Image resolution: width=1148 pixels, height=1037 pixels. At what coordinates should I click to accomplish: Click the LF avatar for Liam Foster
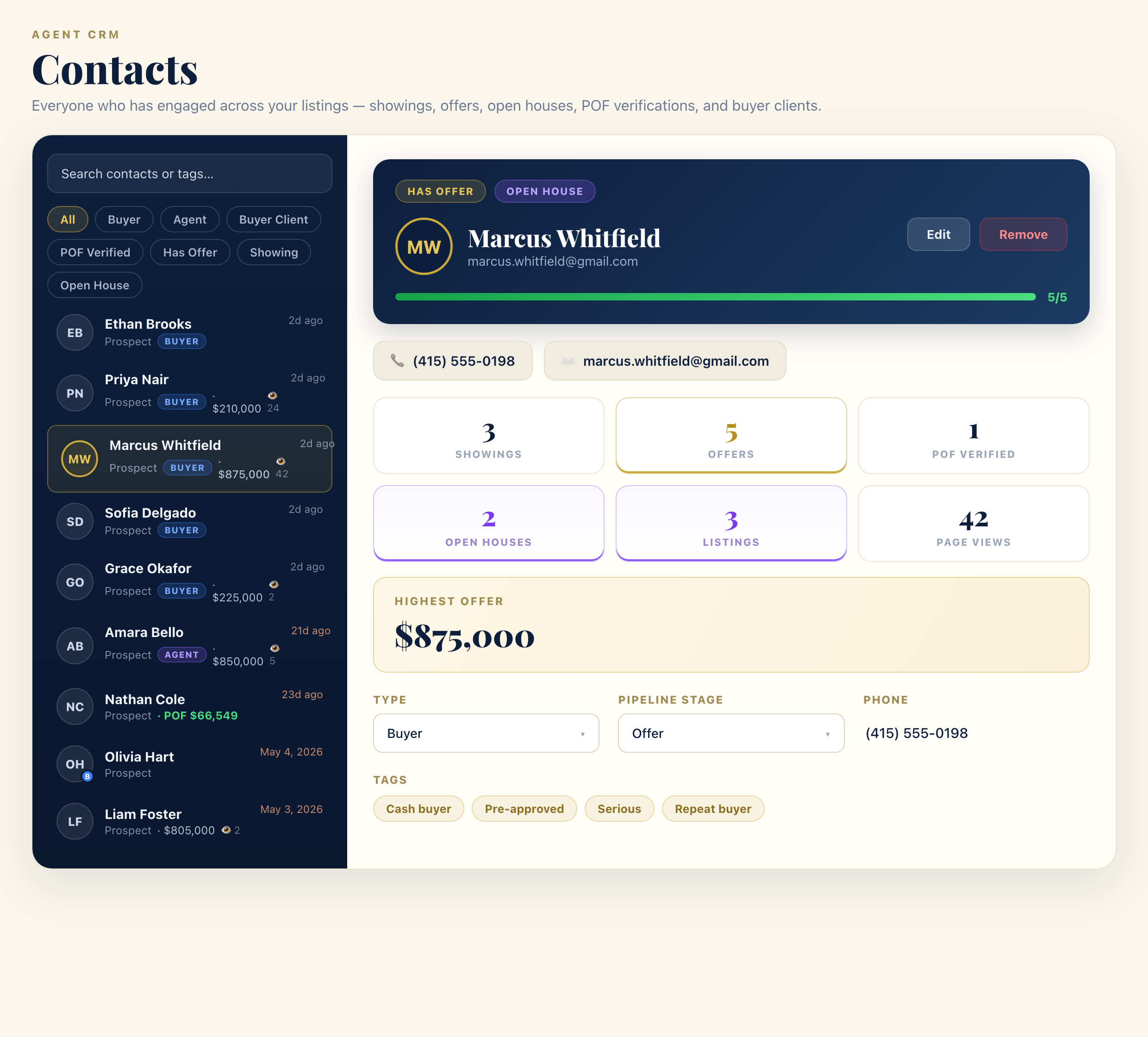click(75, 821)
